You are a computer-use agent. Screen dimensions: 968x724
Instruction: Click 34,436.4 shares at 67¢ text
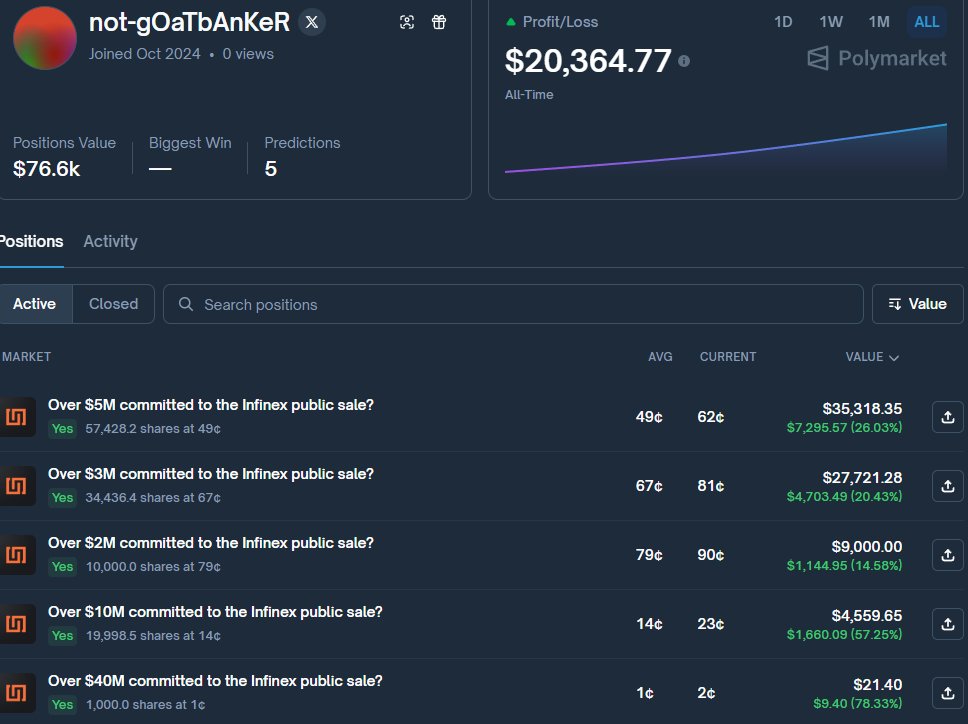152,497
